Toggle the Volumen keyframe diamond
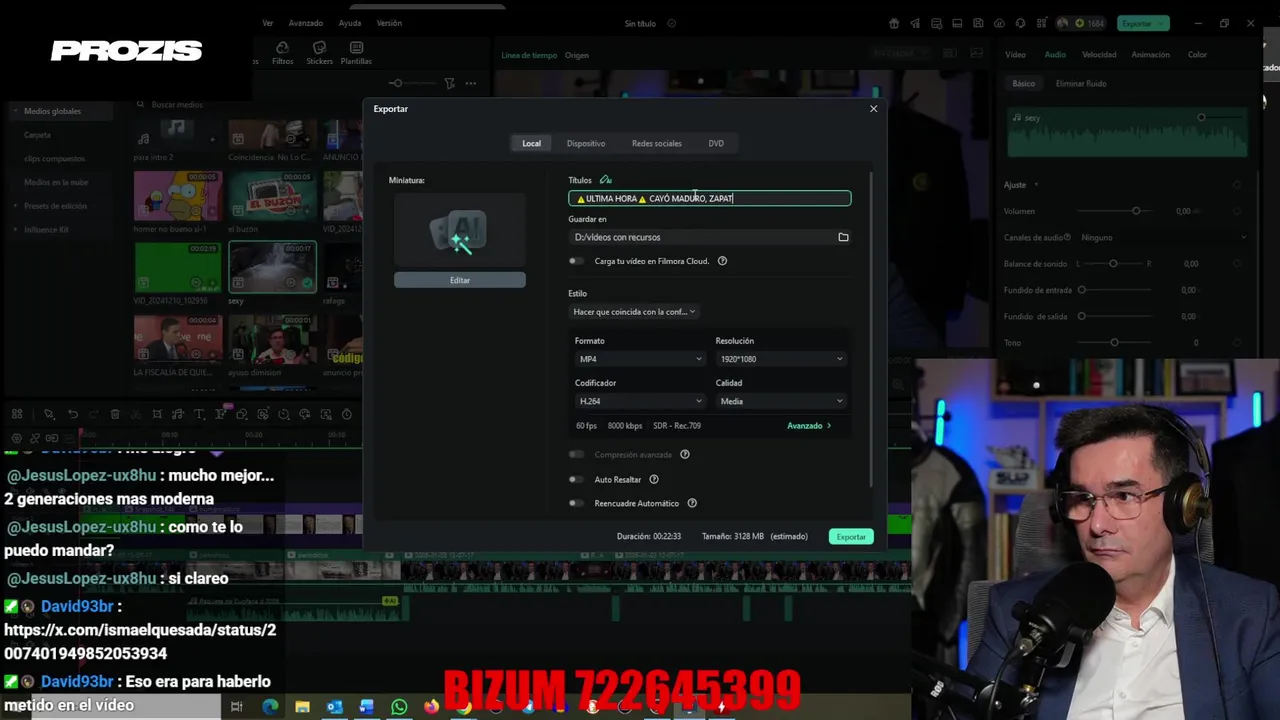The image size is (1280, 720). pyautogui.click(x=1237, y=211)
